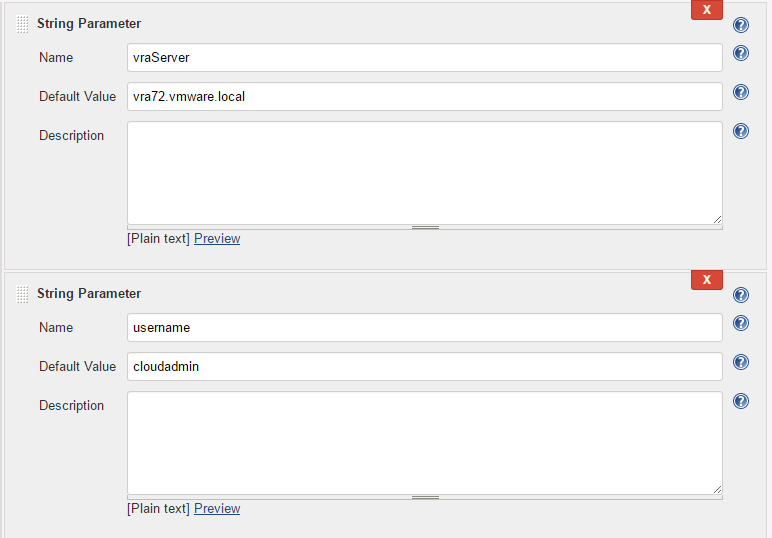Click Default Value field with vra72.vmware.local
772x538 pixels.
(424, 96)
